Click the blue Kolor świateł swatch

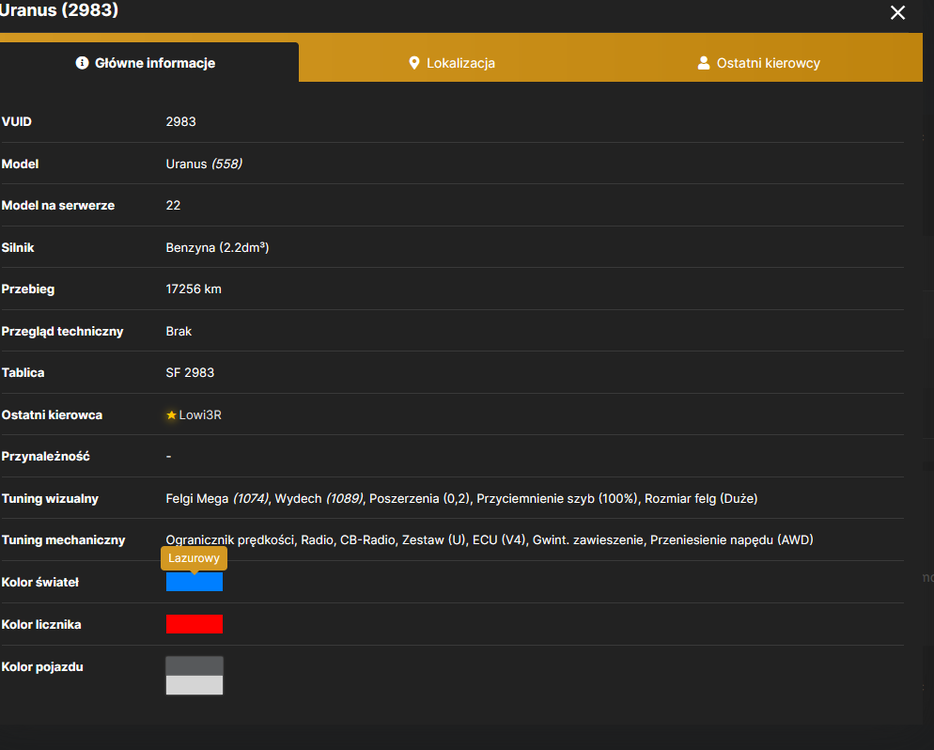[194, 582]
